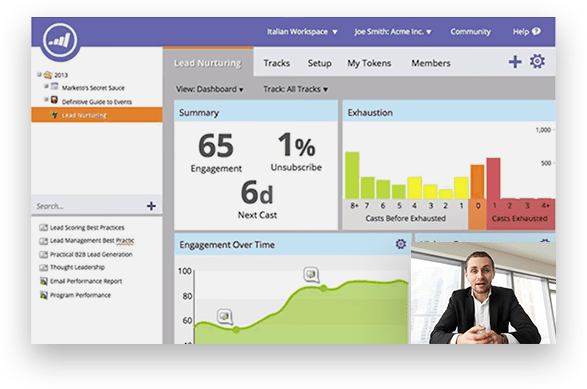Open the Engagement Over Time gear icon
This screenshot has width=587, height=389.
[x=401, y=244]
